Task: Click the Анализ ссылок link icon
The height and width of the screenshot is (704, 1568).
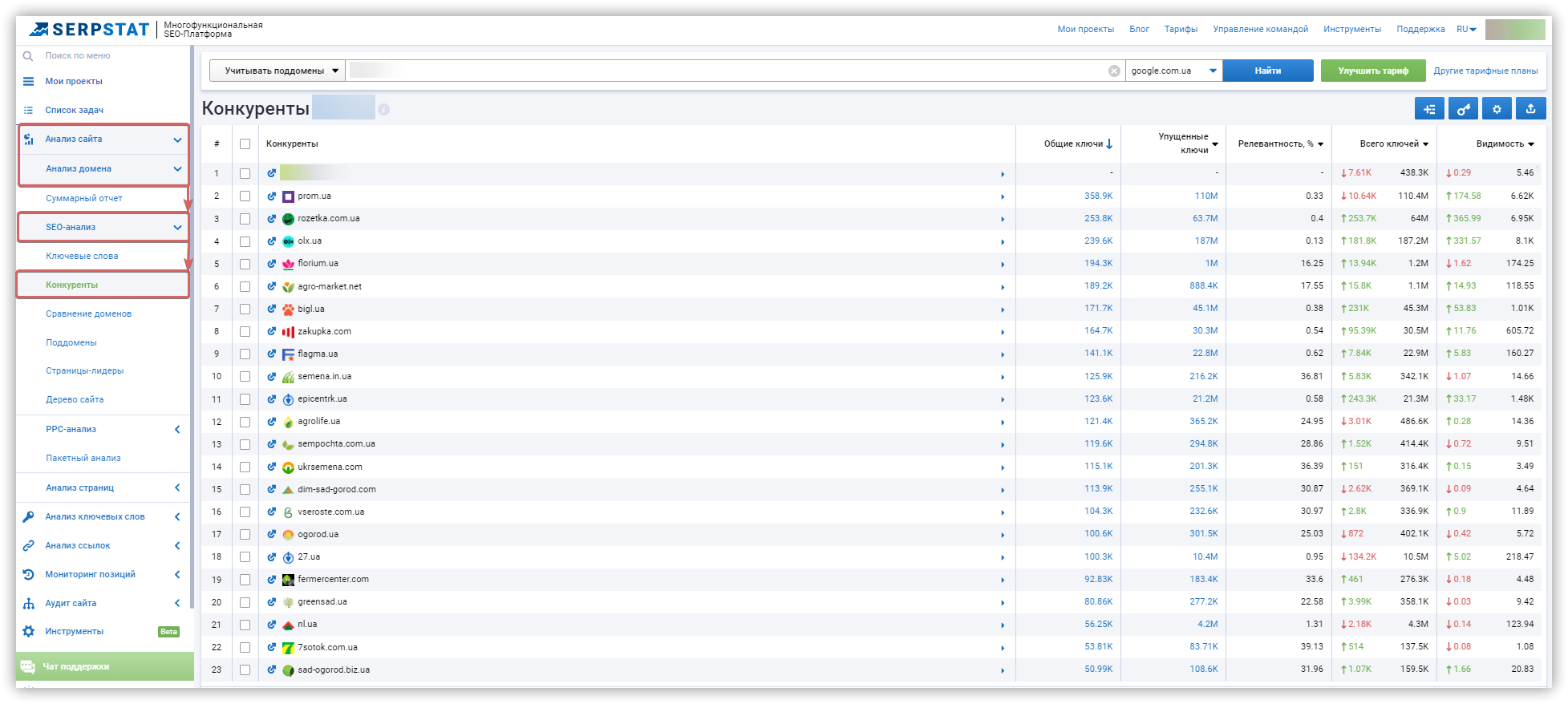Action: 29,545
